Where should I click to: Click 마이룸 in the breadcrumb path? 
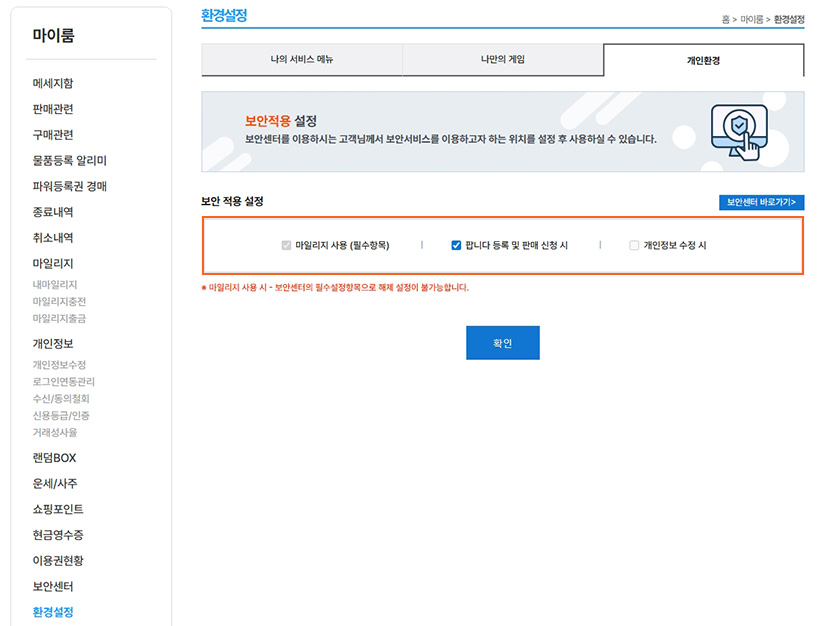pyautogui.click(x=751, y=20)
